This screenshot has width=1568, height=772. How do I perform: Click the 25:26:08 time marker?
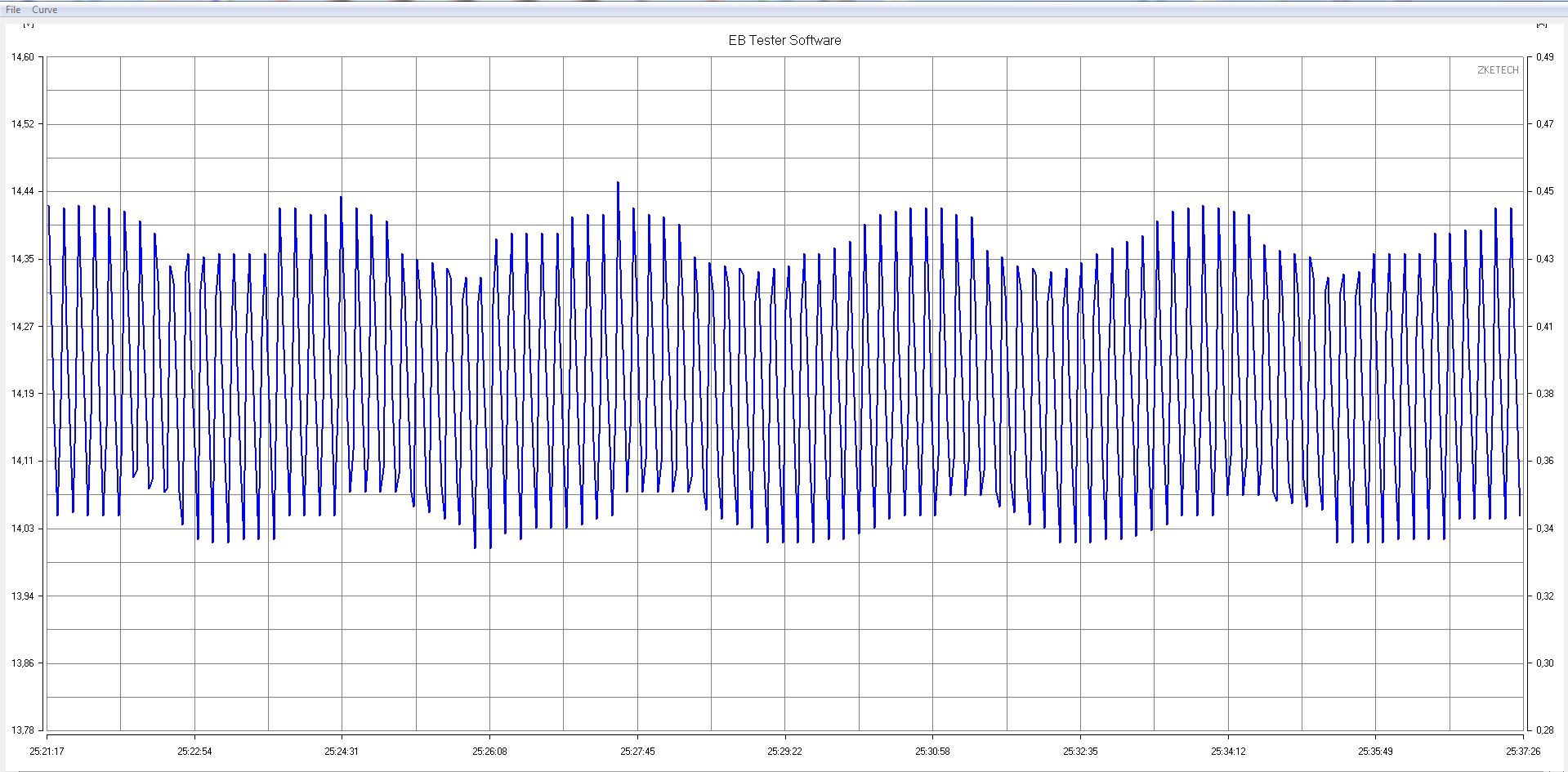pyautogui.click(x=489, y=751)
